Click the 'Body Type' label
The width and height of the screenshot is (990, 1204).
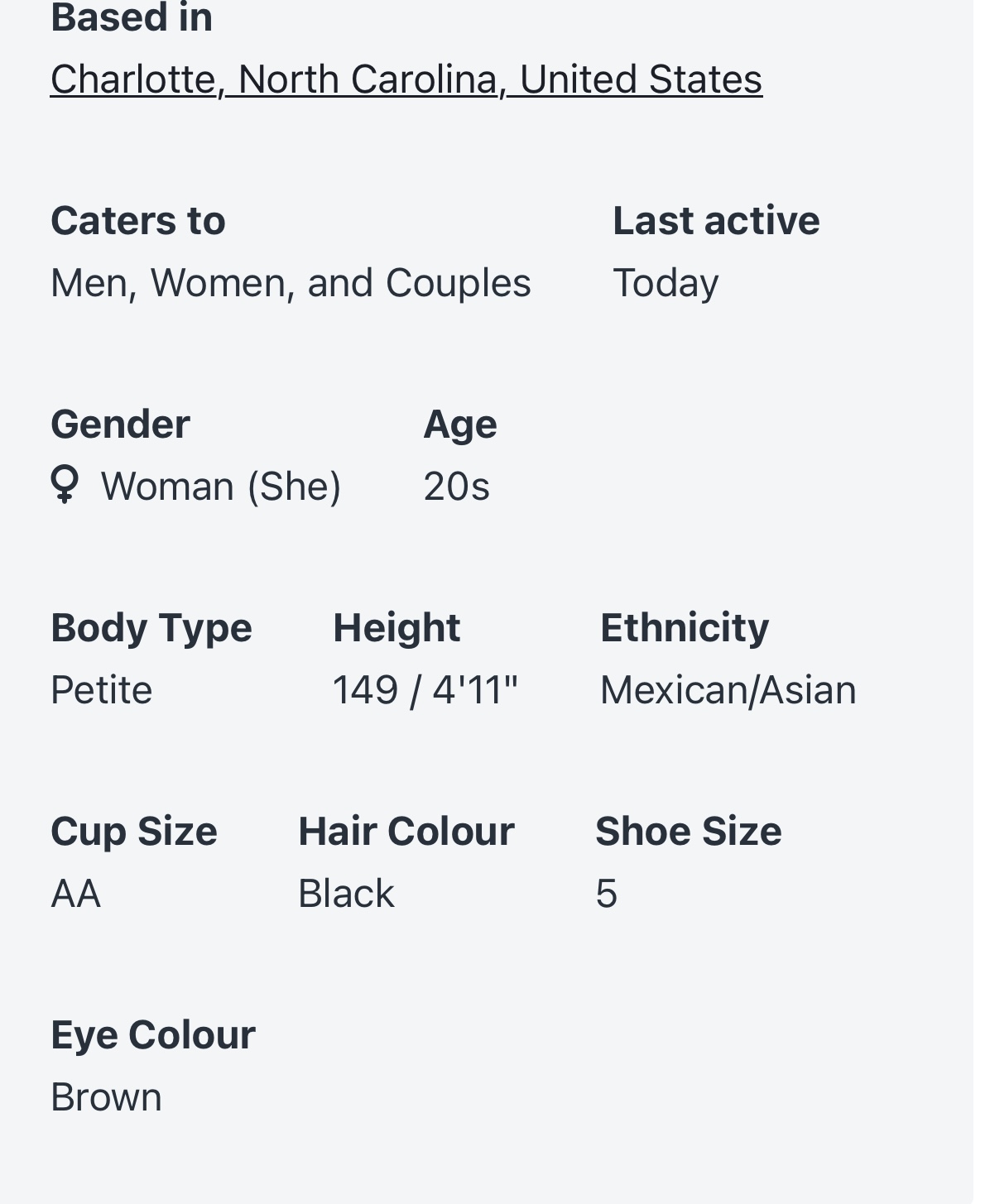[x=151, y=628]
